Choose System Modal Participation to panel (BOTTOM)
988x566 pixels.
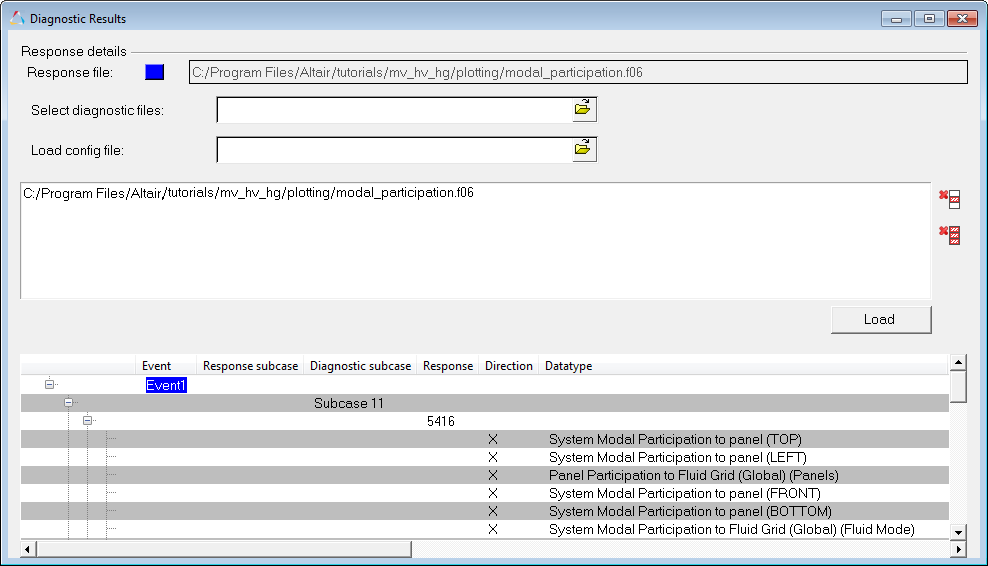pos(690,511)
